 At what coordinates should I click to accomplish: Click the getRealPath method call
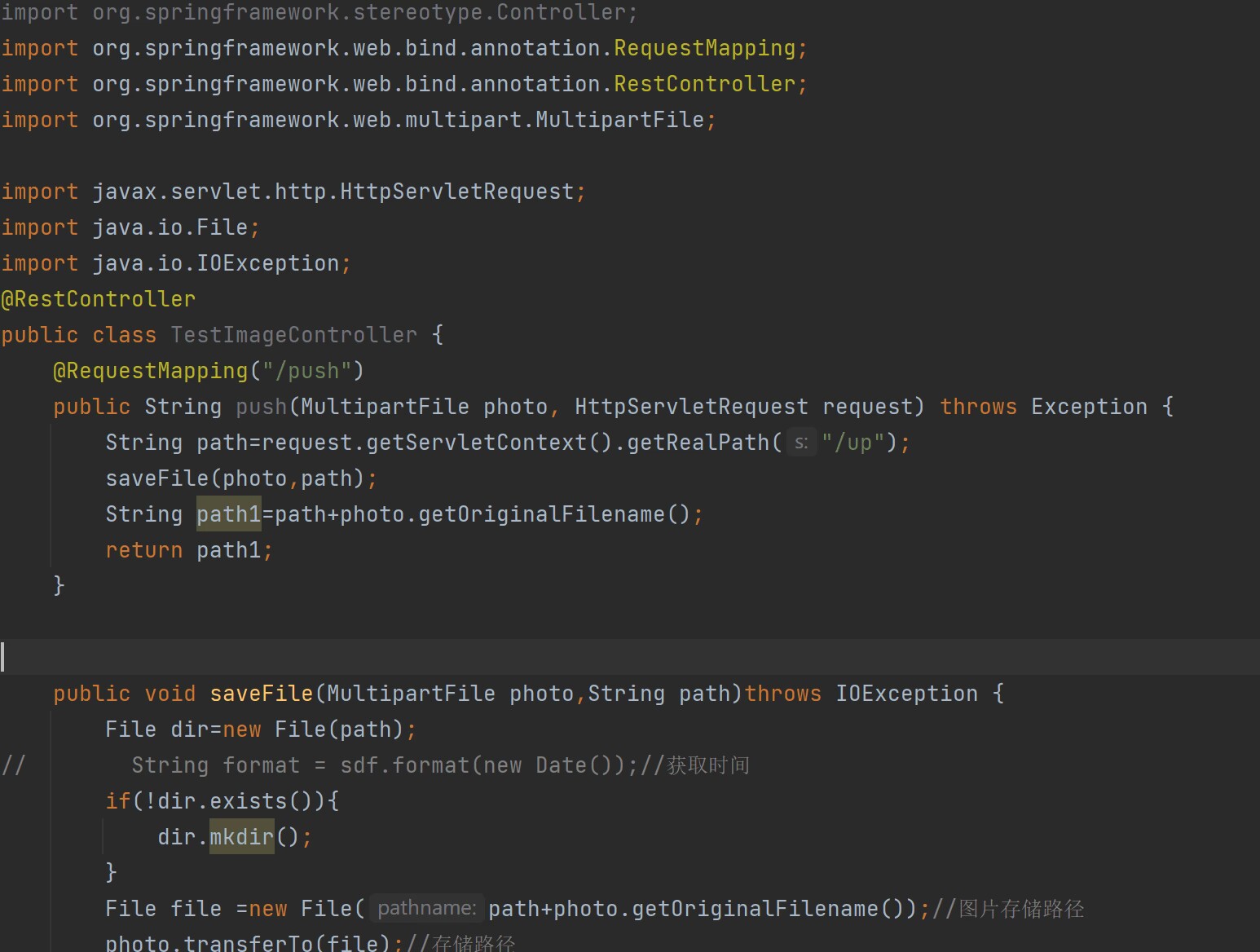click(698, 443)
